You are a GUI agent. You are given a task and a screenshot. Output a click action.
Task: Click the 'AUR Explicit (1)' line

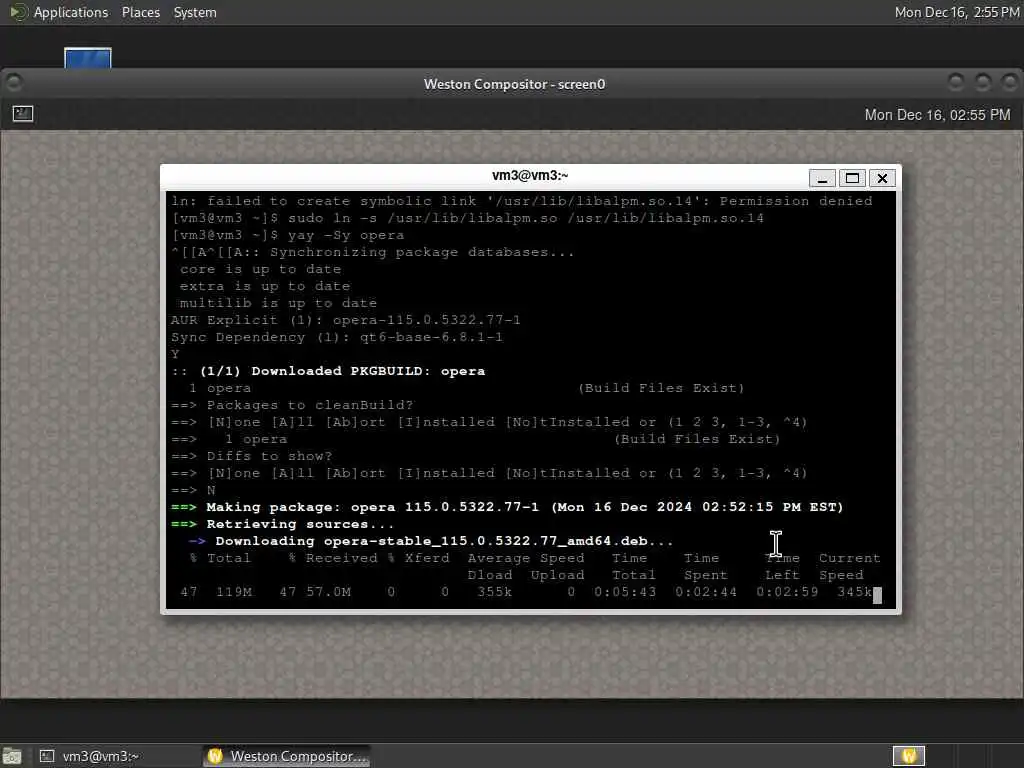(x=346, y=320)
